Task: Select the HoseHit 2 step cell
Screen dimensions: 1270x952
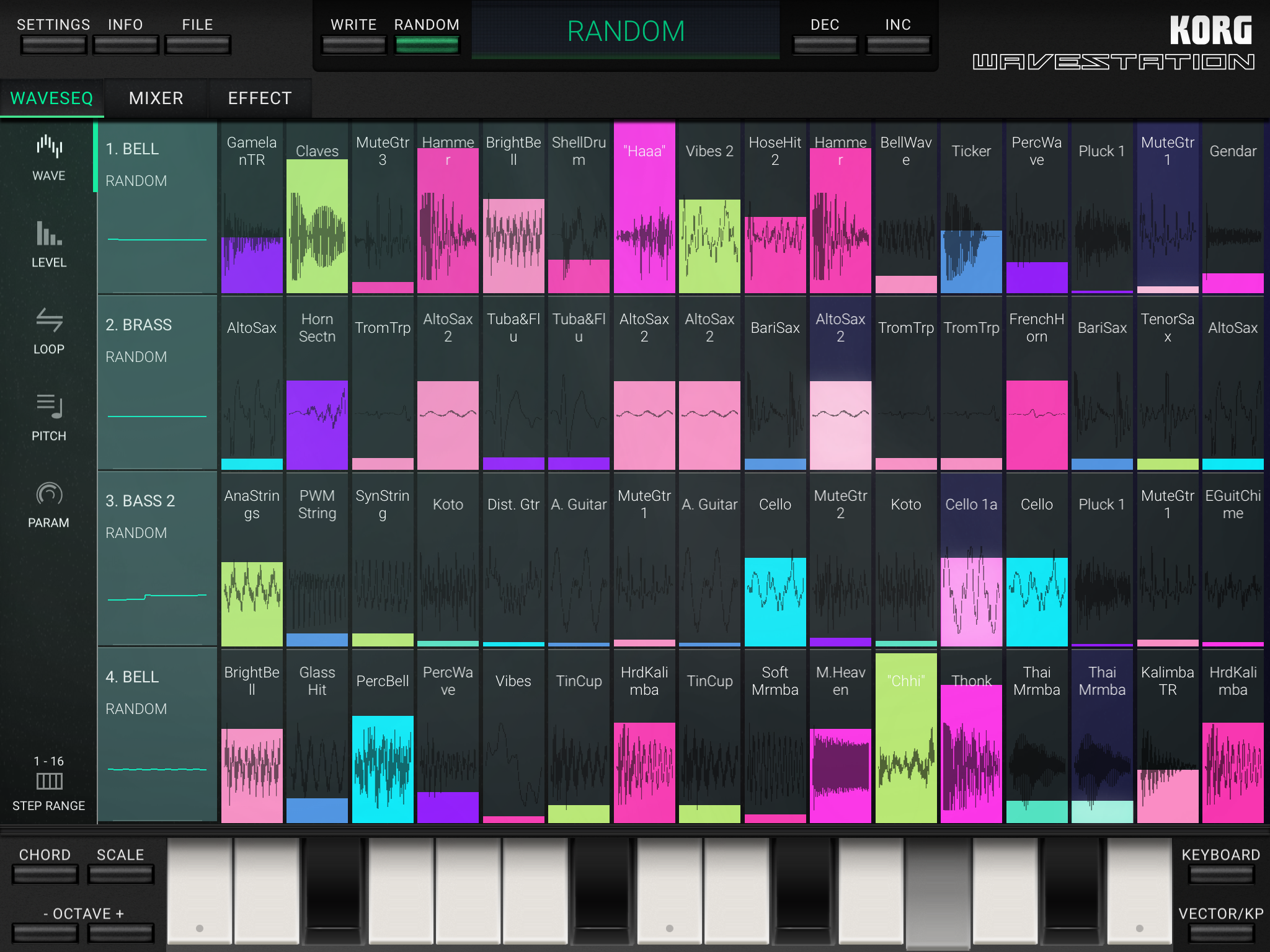Action: coord(775,207)
